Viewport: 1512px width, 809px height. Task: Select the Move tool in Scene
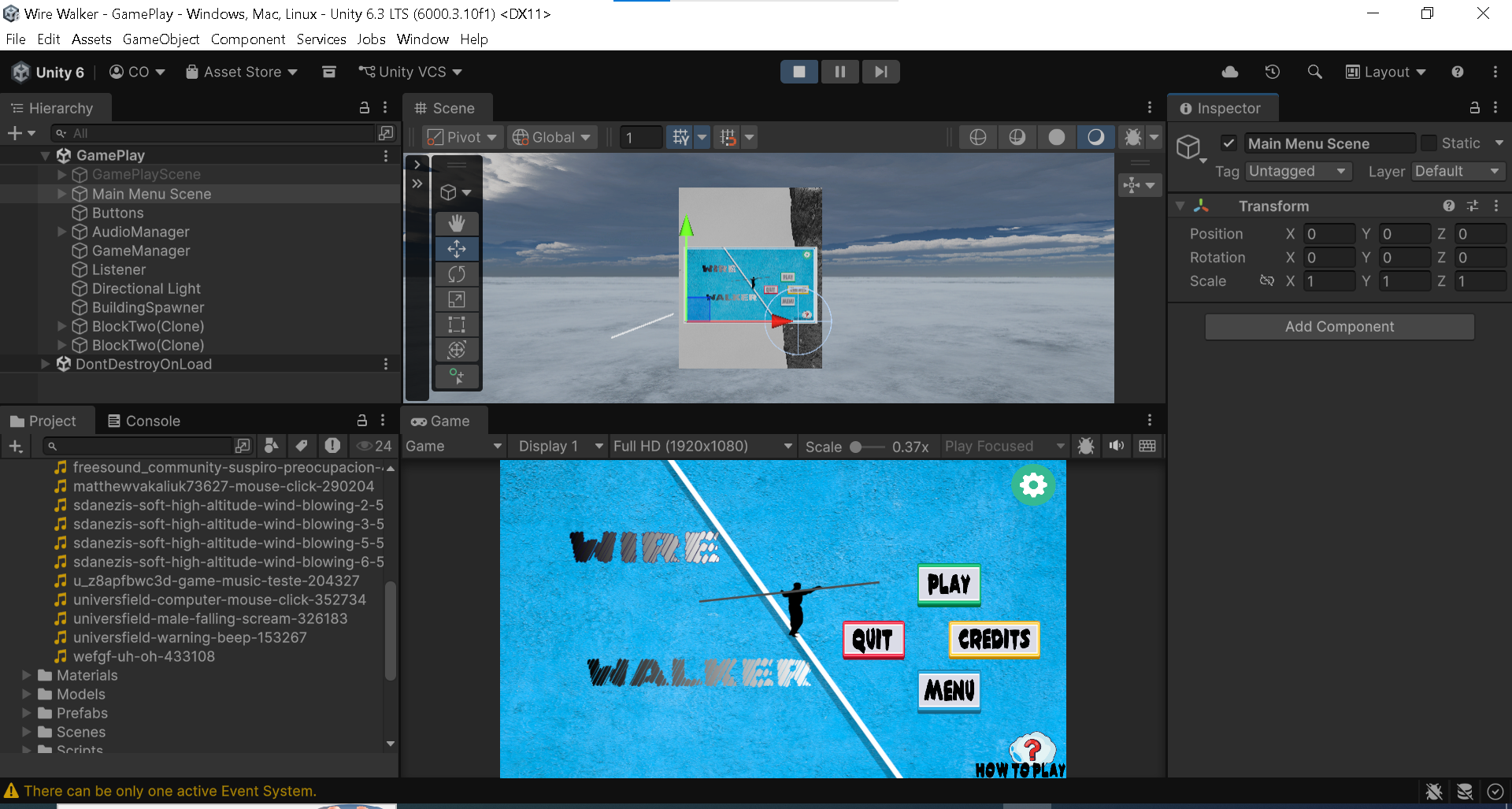(457, 249)
